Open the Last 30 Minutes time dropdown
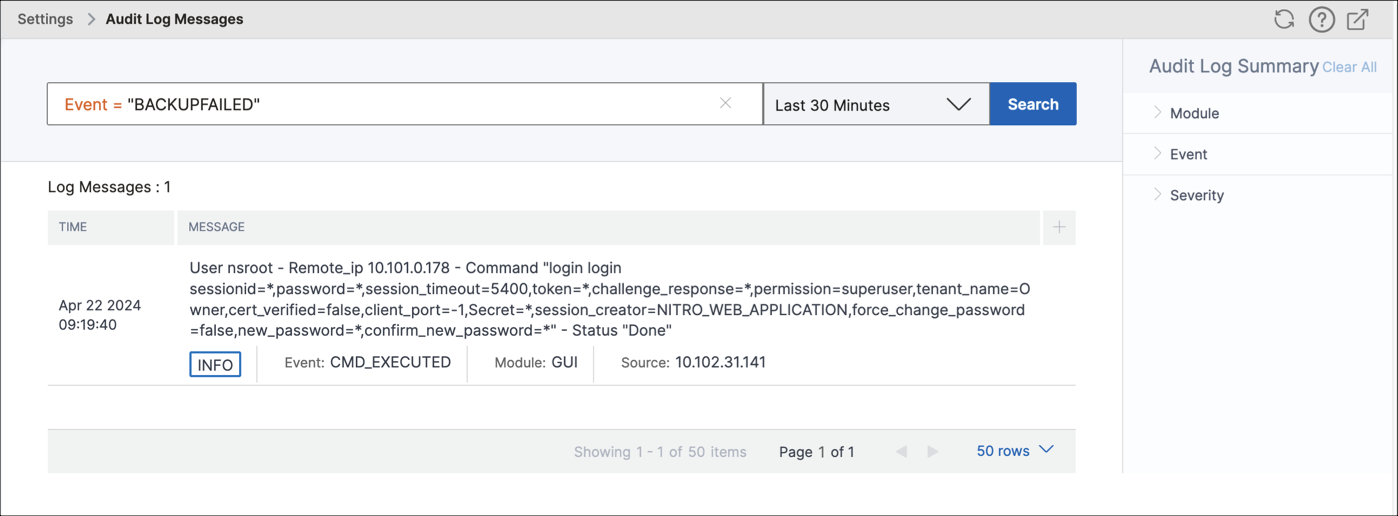The width and height of the screenshot is (1398, 516). tap(876, 104)
